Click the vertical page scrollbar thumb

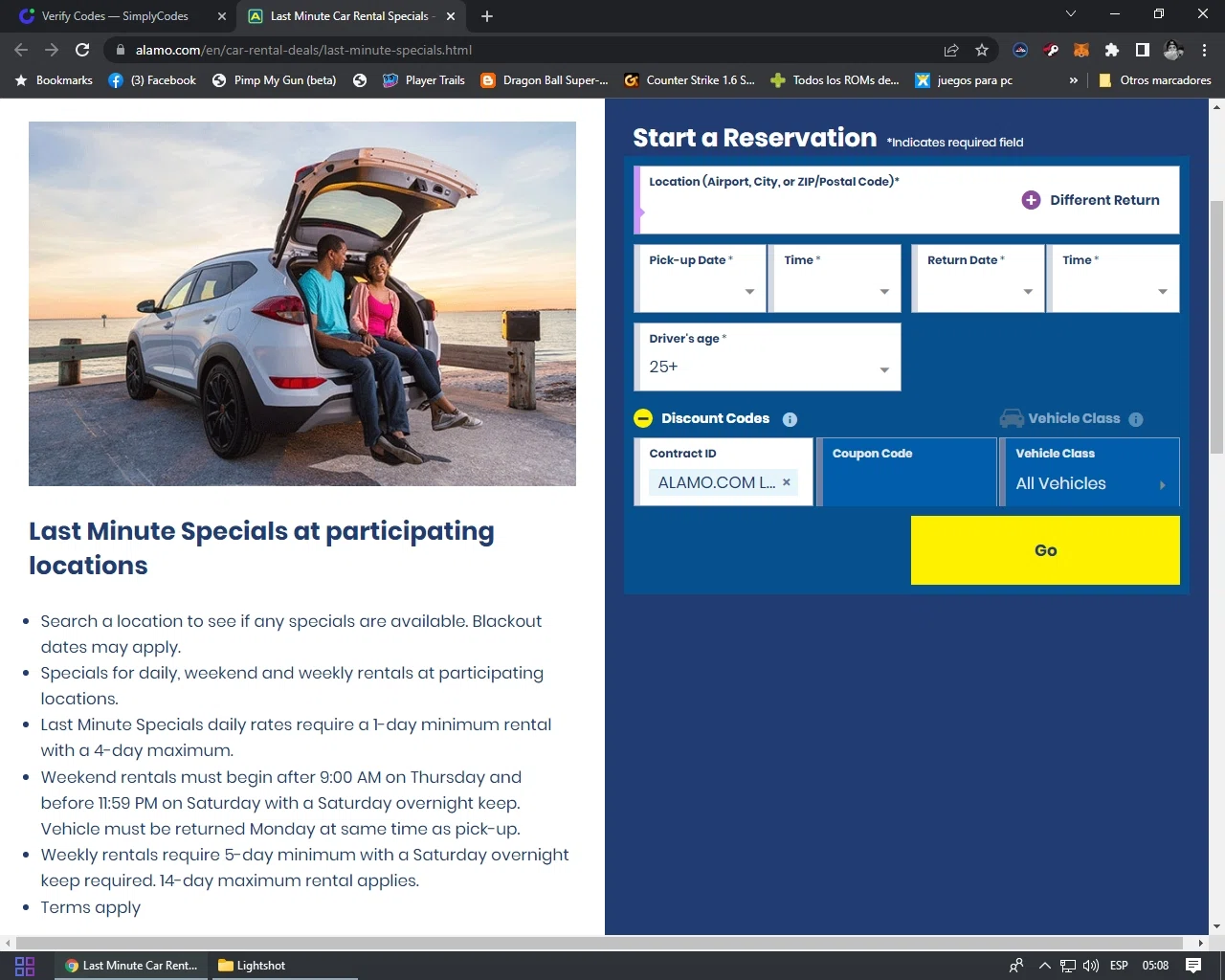tap(1216, 325)
